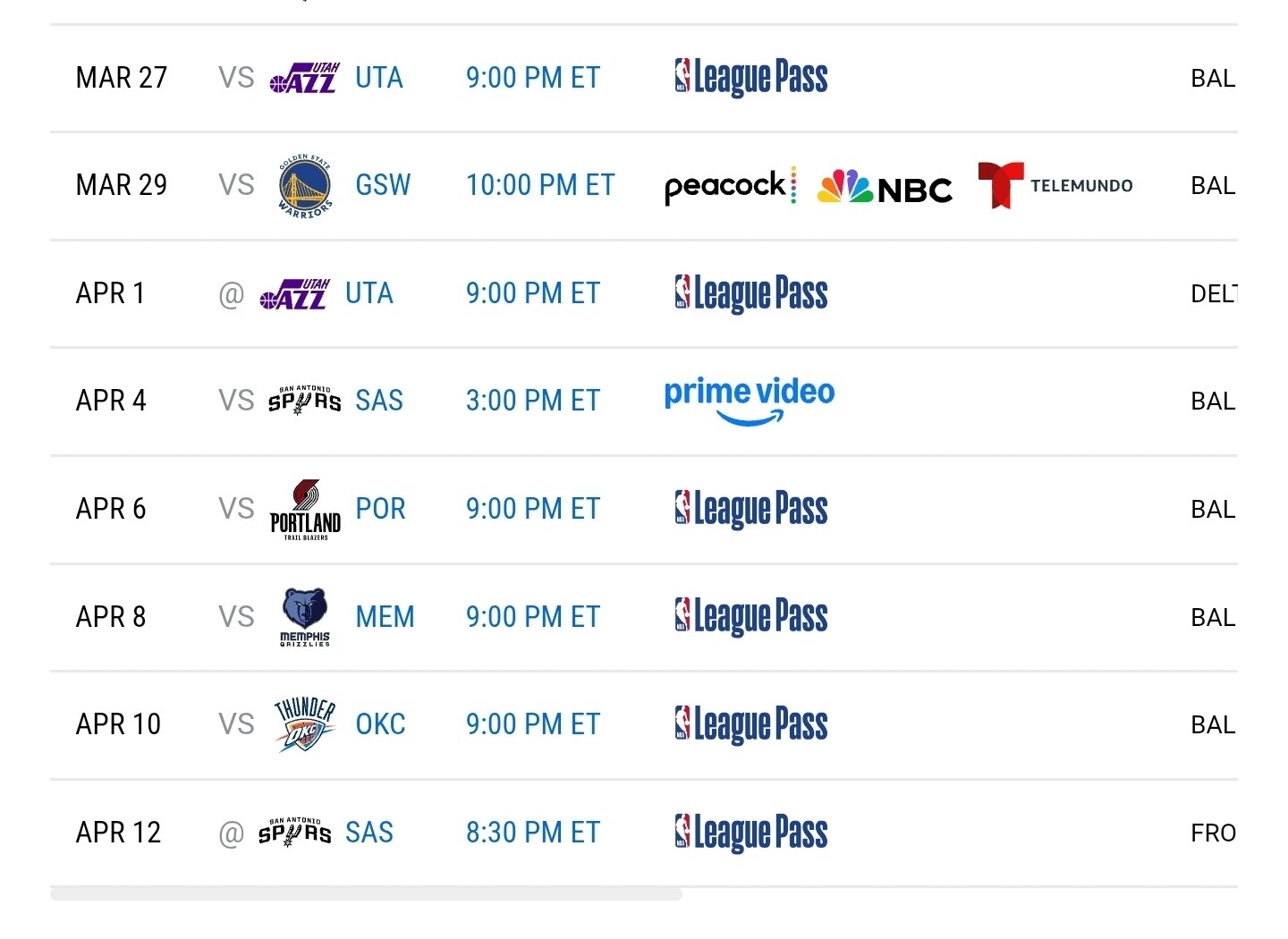This screenshot has width=1288, height=939.
Task: Click the horizontal scrollbar below the schedule
Action: pyautogui.click(x=366, y=894)
